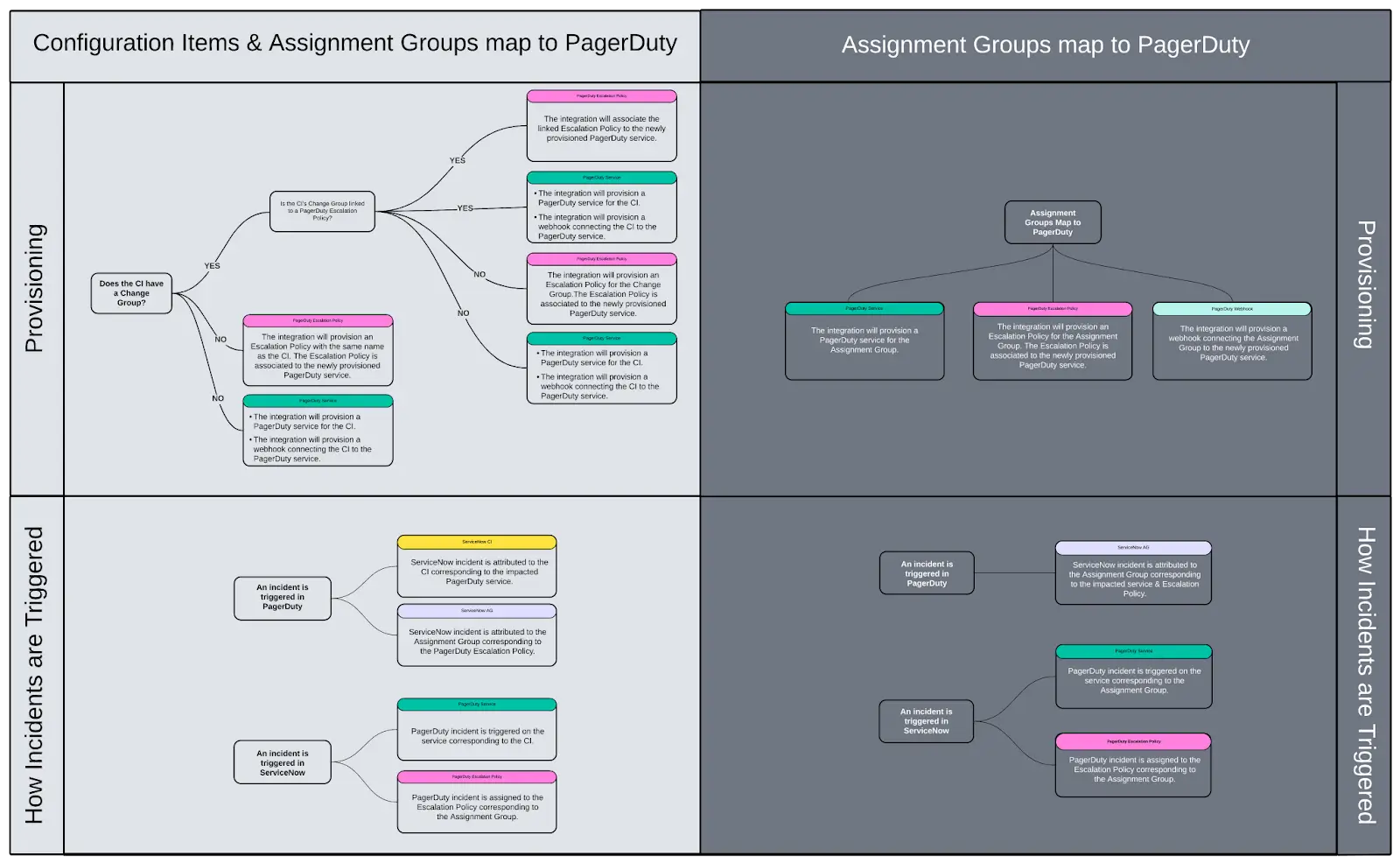Select the 'Assignment Groups Map to PagerDuty' root node
Viewport: 1400px width, 863px height.
(x=1053, y=222)
